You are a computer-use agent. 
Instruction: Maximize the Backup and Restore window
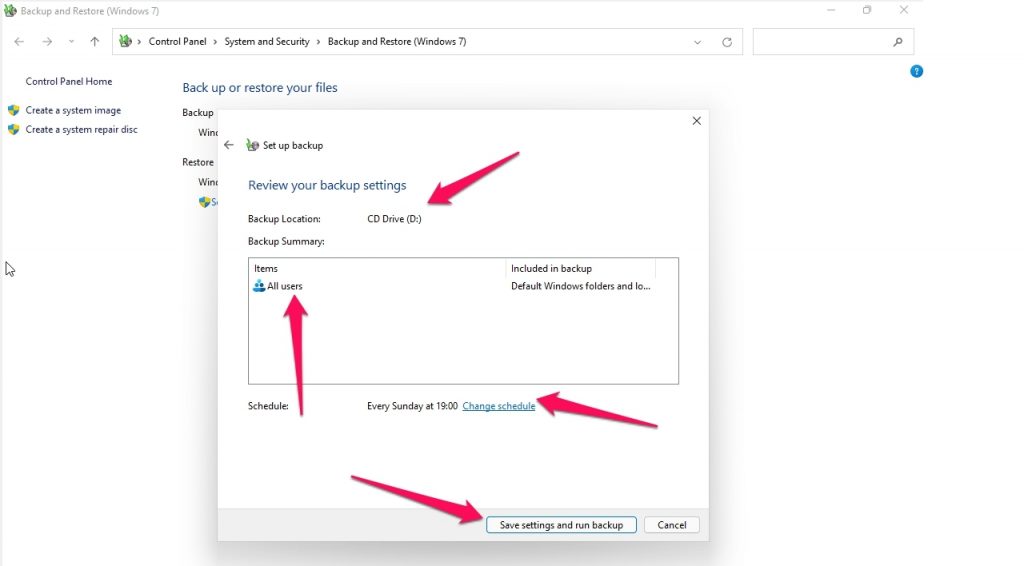point(867,10)
